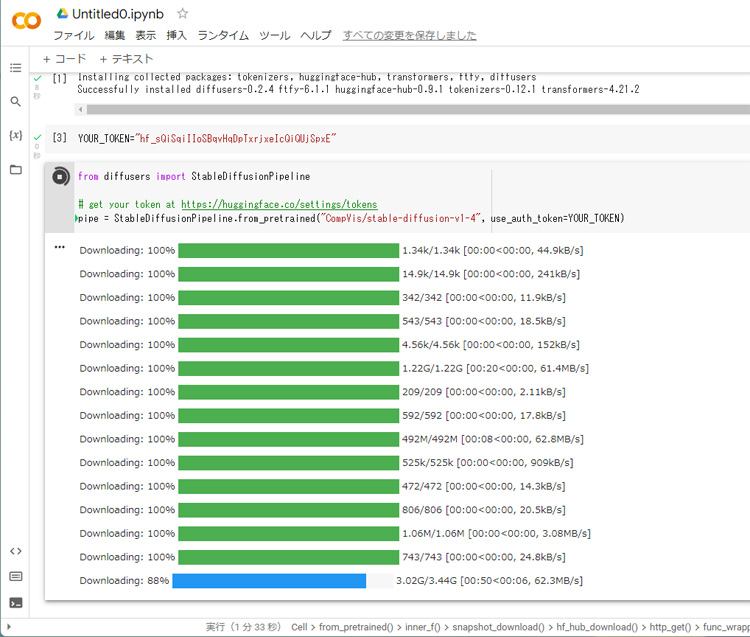Open the files folder sidebar icon

[16, 169]
